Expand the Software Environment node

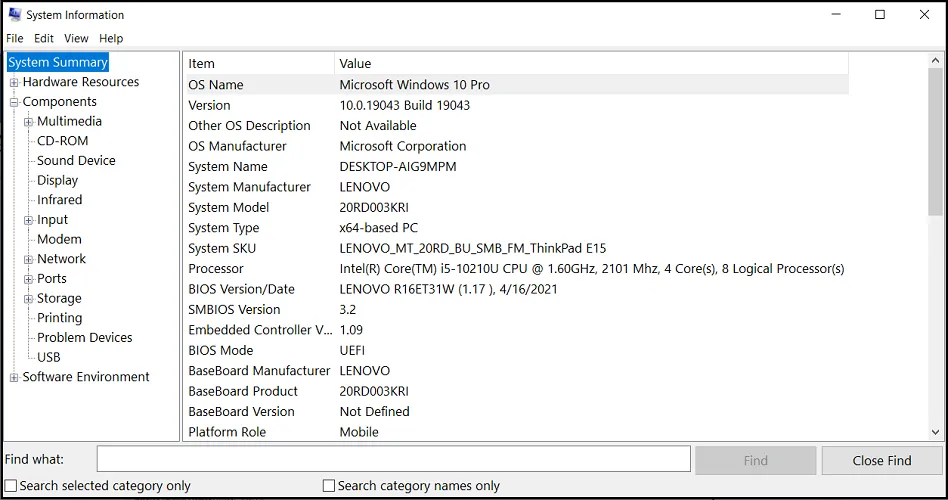pyautogui.click(x=14, y=378)
